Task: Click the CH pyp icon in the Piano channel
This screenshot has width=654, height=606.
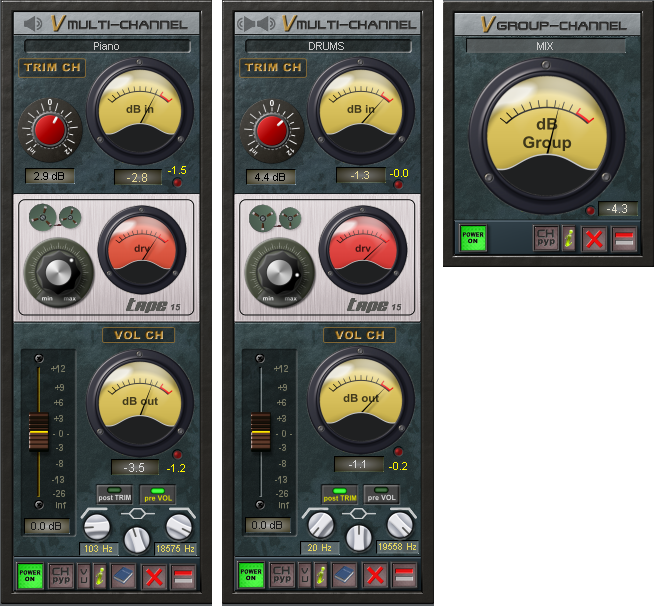Action: point(60,575)
